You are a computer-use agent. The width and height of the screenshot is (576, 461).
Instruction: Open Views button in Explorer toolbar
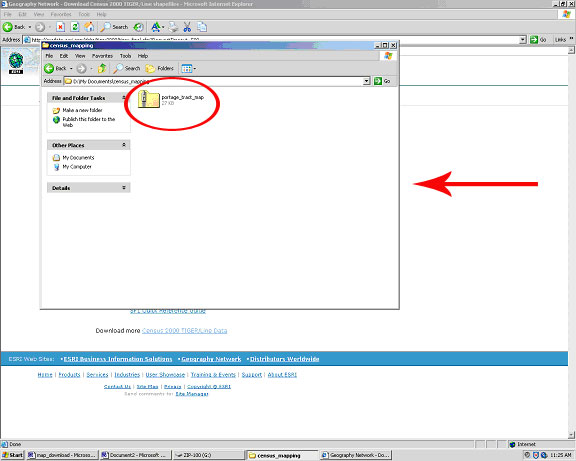188,68
